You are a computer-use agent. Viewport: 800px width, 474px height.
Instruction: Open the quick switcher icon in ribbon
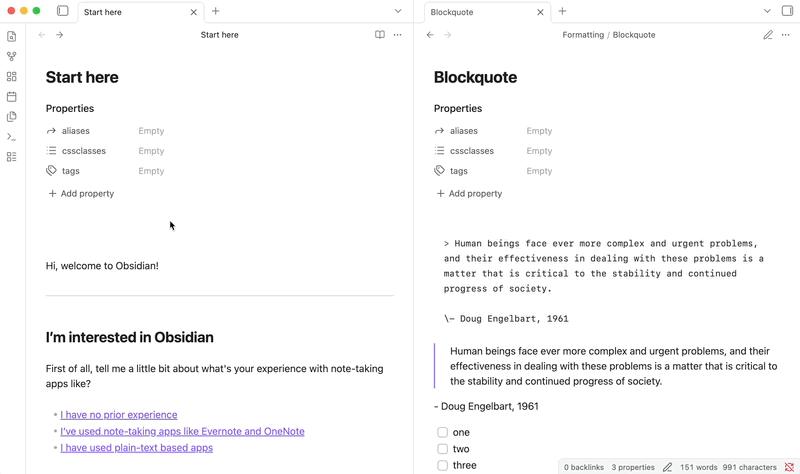click(x=11, y=37)
